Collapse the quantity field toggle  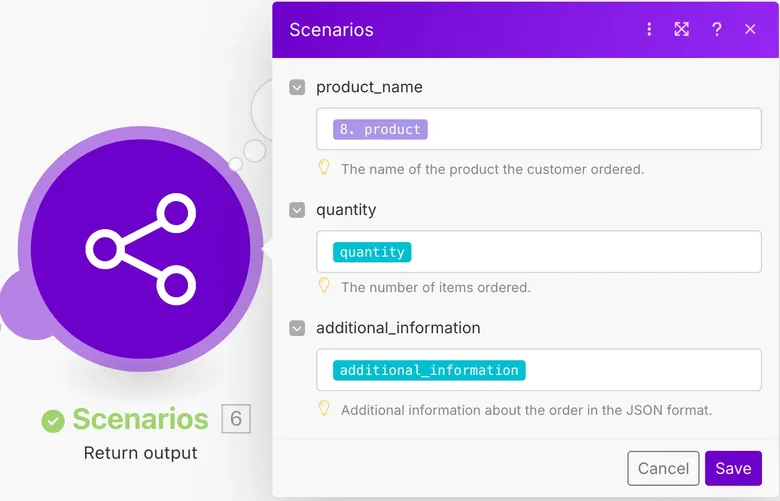(297, 210)
